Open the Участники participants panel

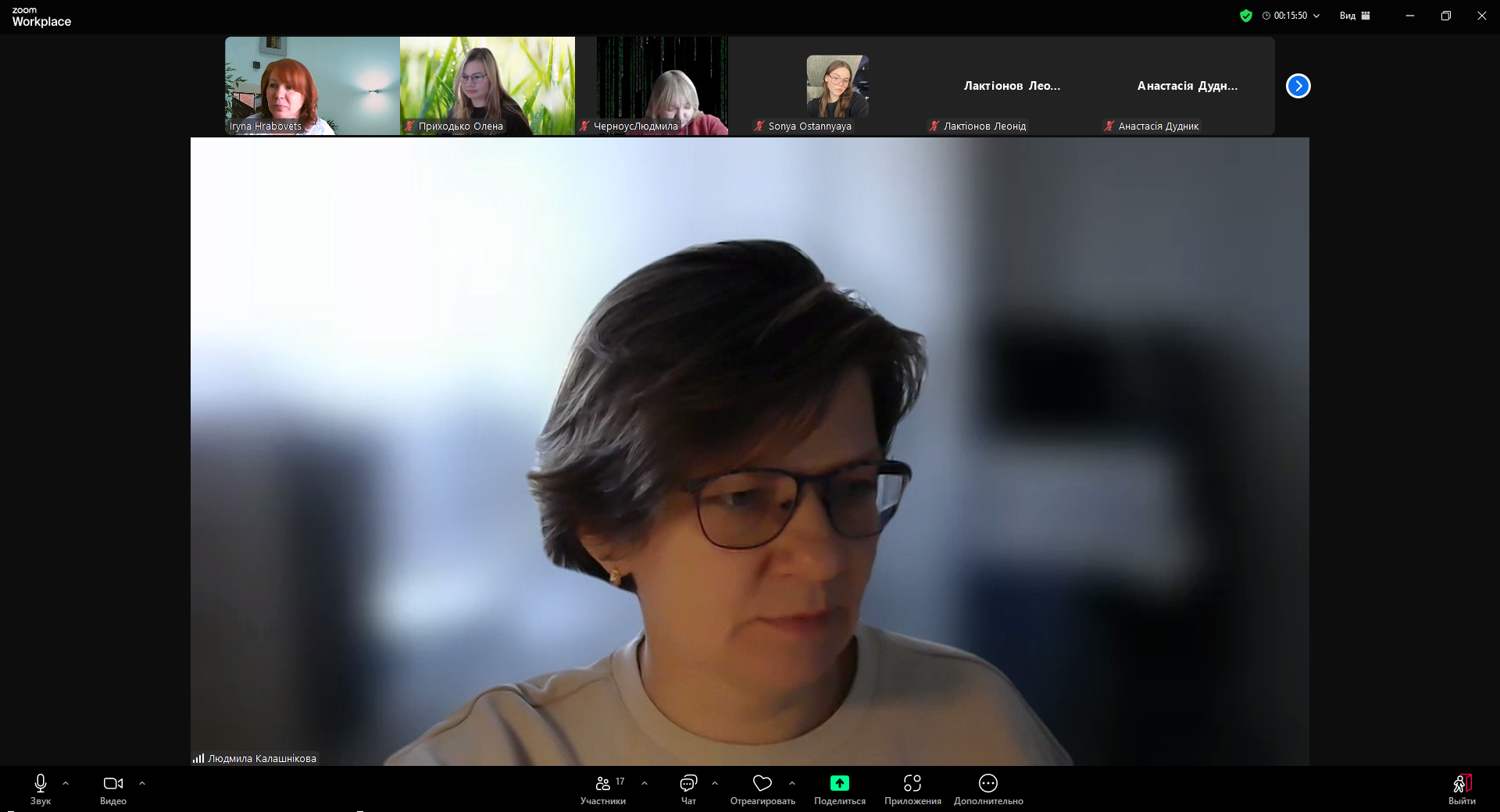pyautogui.click(x=602, y=789)
